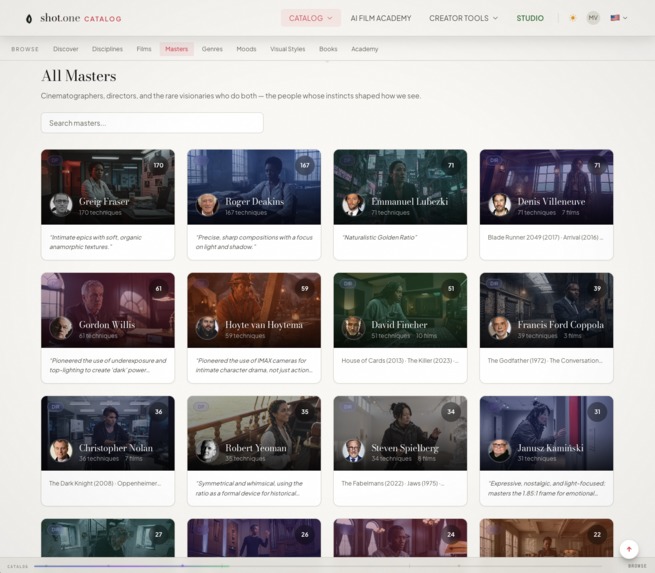This screenshot has width=655, height=573.
Task: Open Emmanuel Lubezki master card
Action: pyautogui.click(x=400, y=205)
